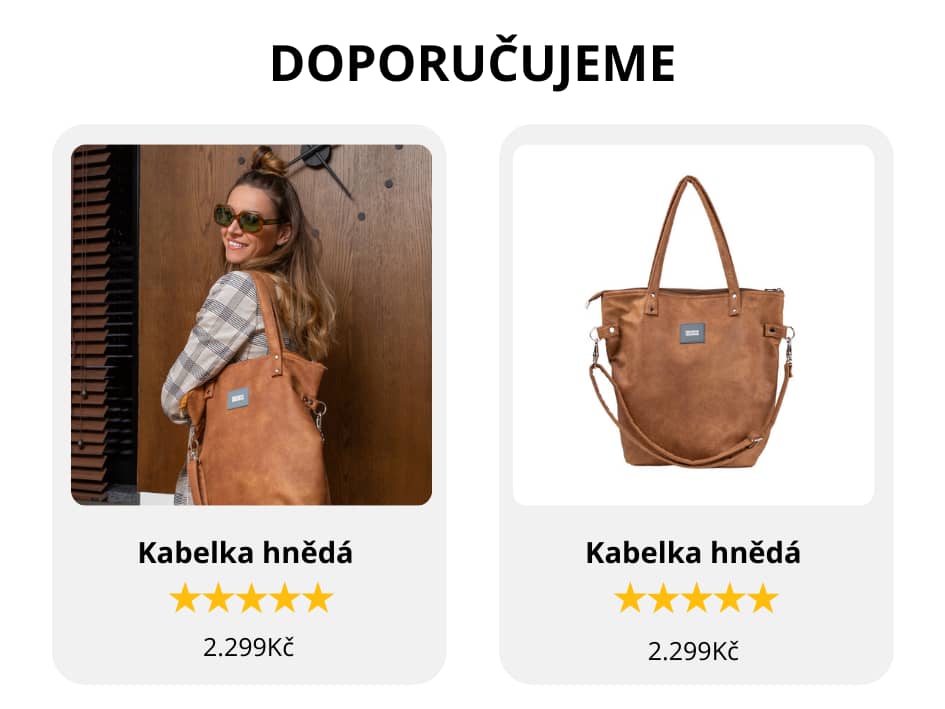This screenshot has height=709, width=945.
Task: Click the DOPORUČUJEME section heading
Action: 472,63
